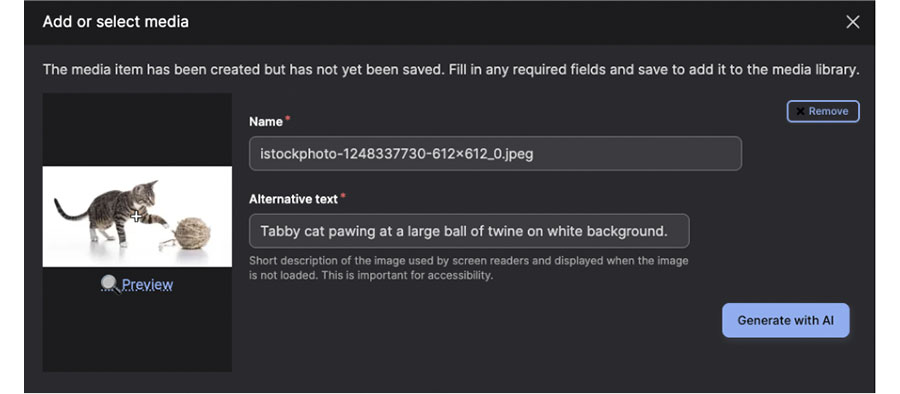Click the magnifying glass icon beside Preview
900x394 pixels.
coord(110,284)
